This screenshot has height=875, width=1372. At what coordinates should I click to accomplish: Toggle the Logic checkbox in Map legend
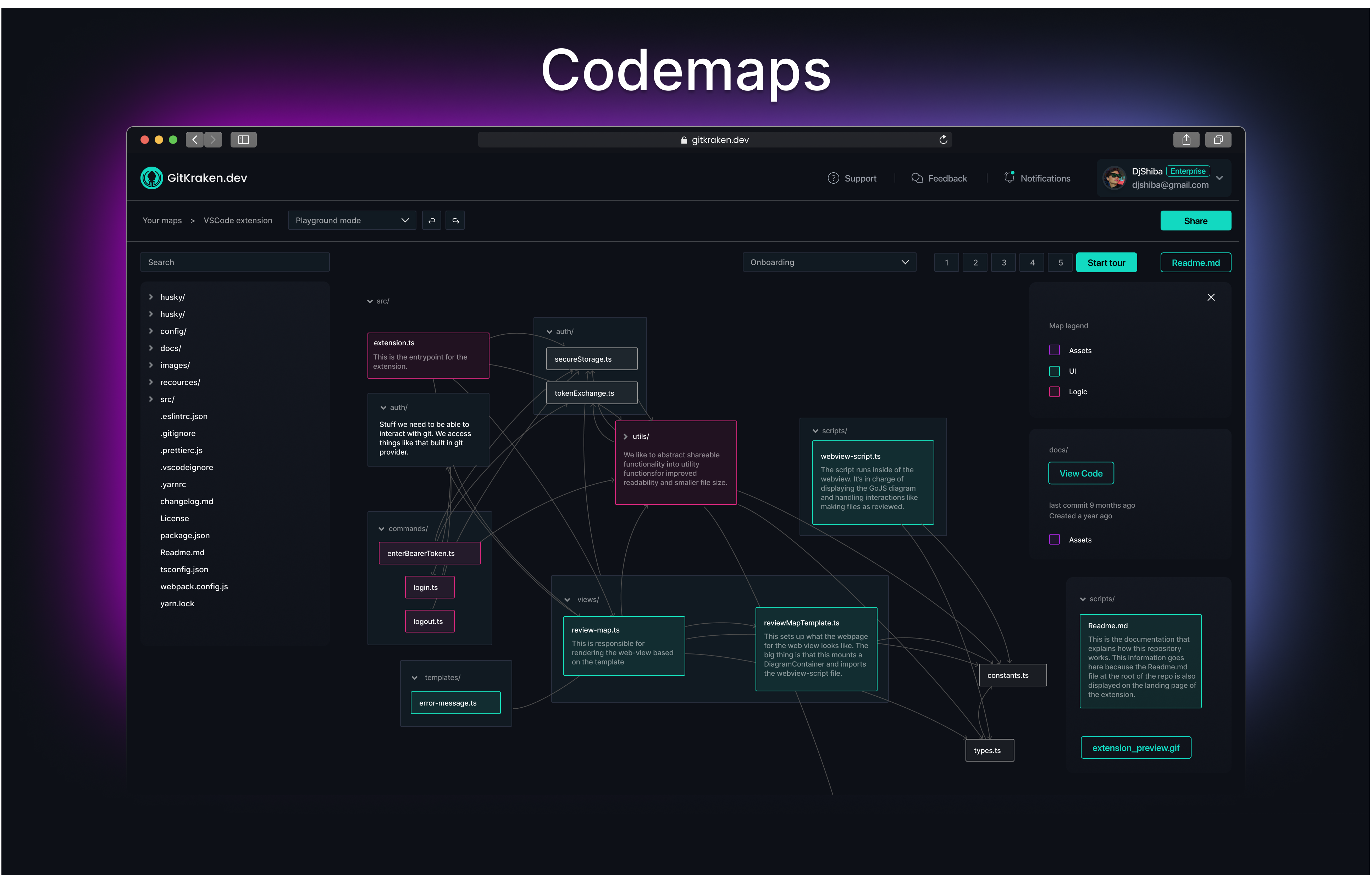coord(1054,391)
